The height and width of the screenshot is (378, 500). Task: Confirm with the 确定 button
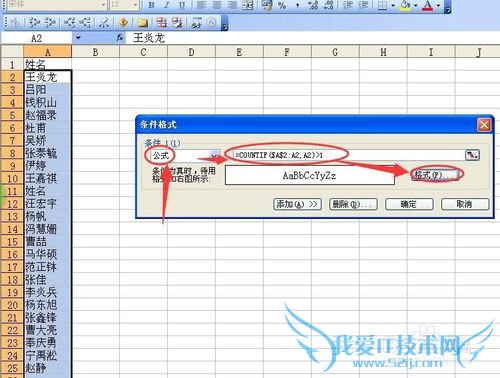click(x=409, y=204)
